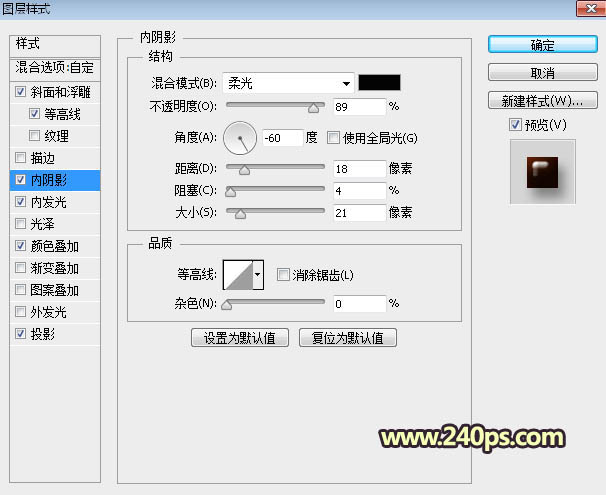Click 复位为默认值 button
The image size is (606, 495).
click(348, 338)
